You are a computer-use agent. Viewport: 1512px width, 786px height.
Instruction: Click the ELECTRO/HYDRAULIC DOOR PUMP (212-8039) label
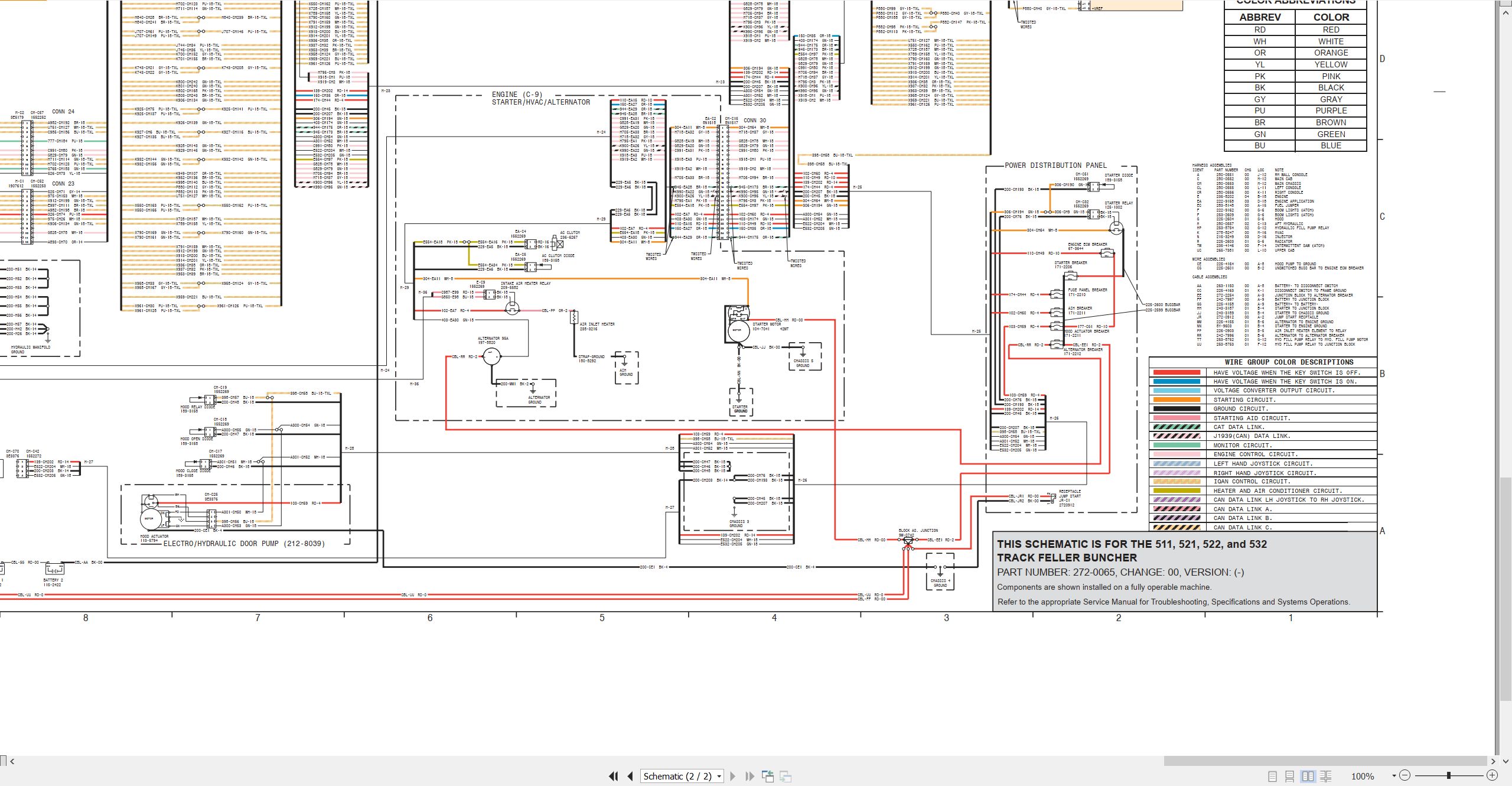tap(244, 544)
